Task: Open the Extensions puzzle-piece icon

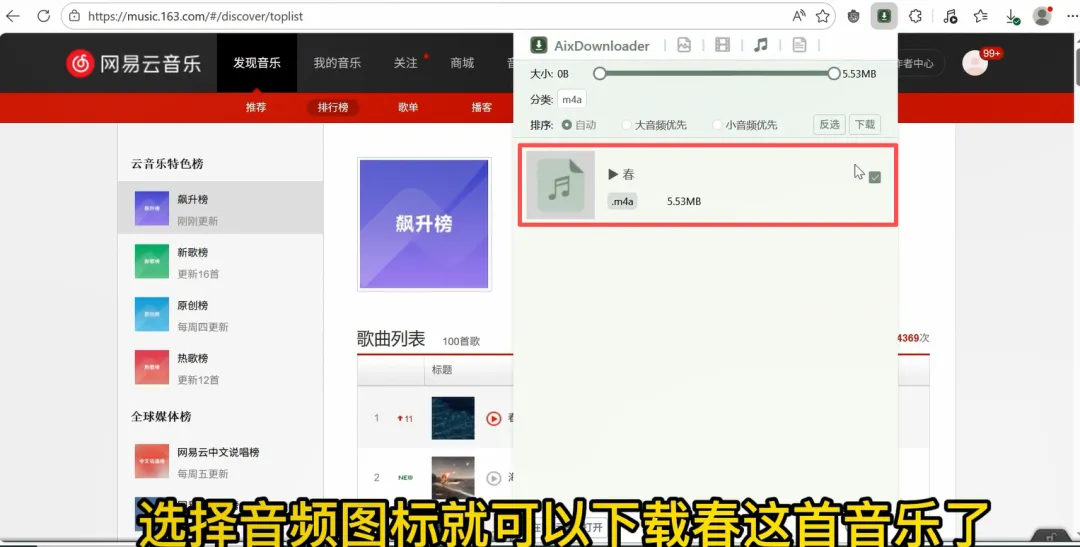Action: point(915,16)
